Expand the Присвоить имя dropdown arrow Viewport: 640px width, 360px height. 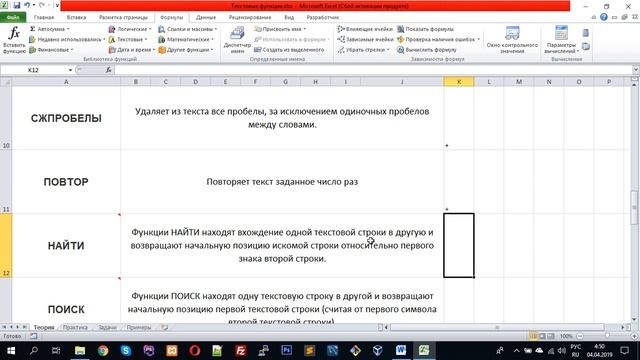(x=305, y=29)
